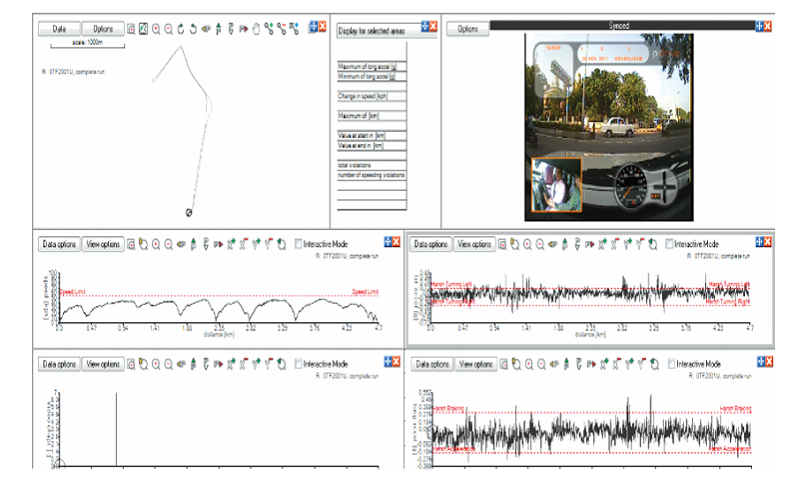
Task: Open the map panel's Options button
Action: tap(103, 29)
